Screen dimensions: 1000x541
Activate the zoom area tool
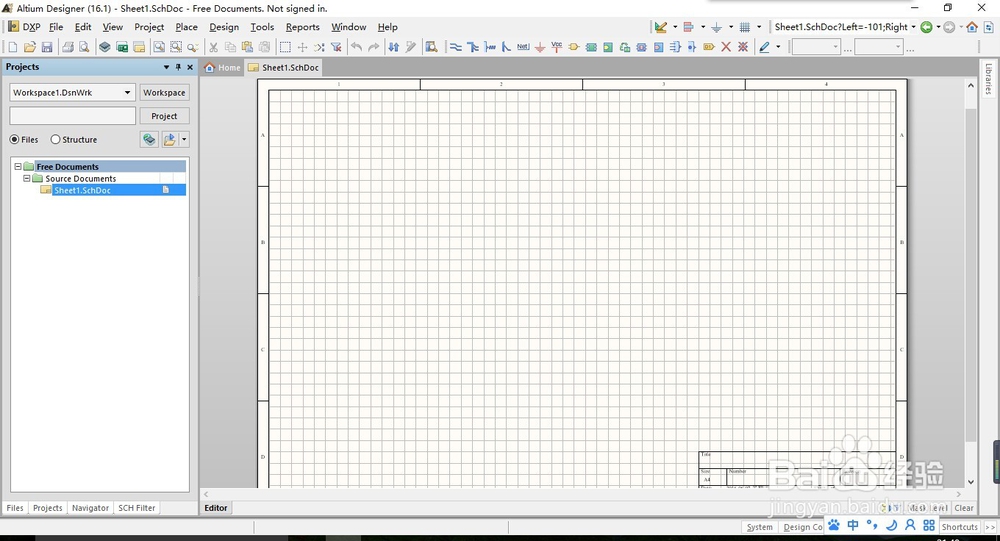click(x=175, y=47)
